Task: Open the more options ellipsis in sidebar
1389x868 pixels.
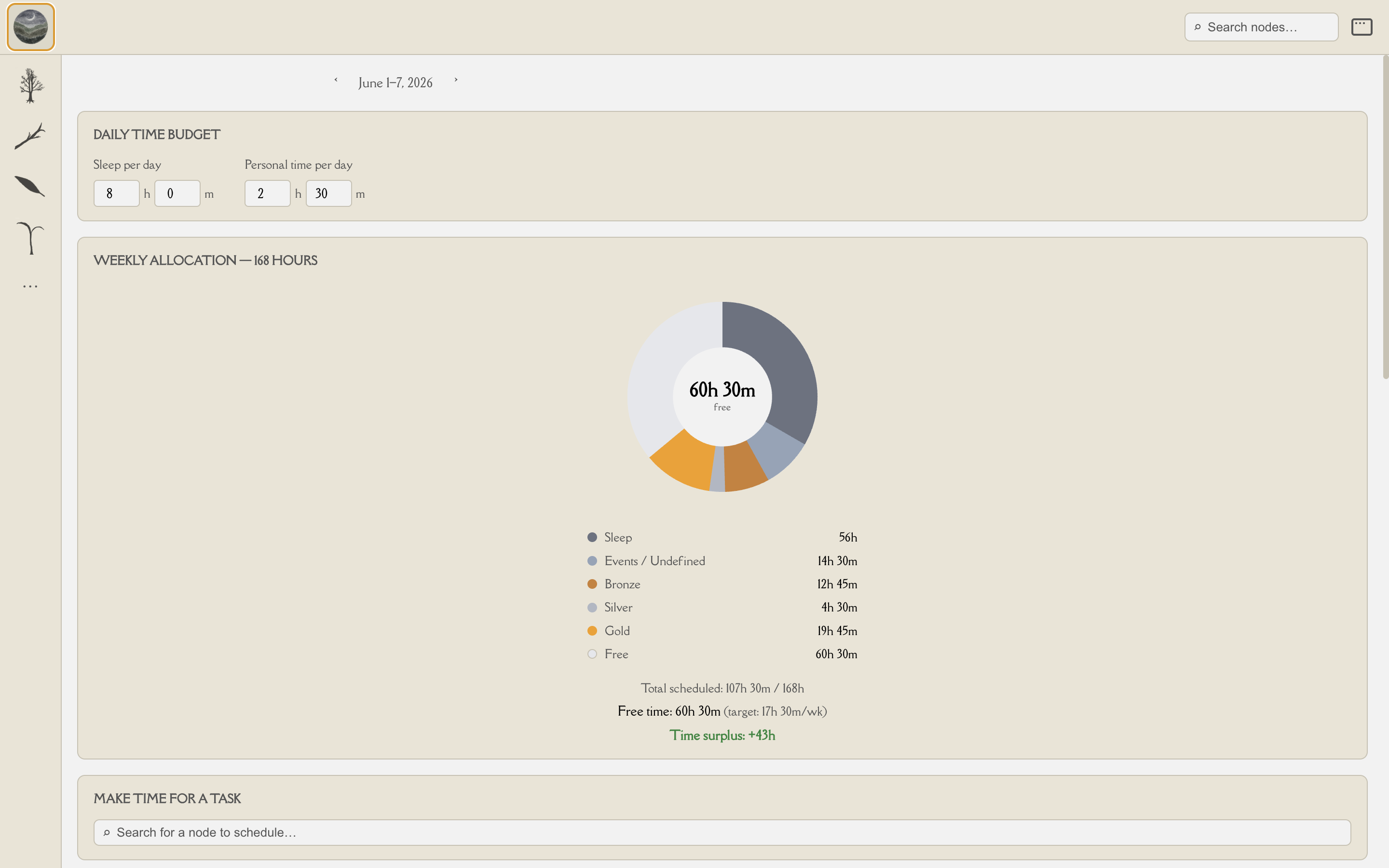Action: pos(30,286)
